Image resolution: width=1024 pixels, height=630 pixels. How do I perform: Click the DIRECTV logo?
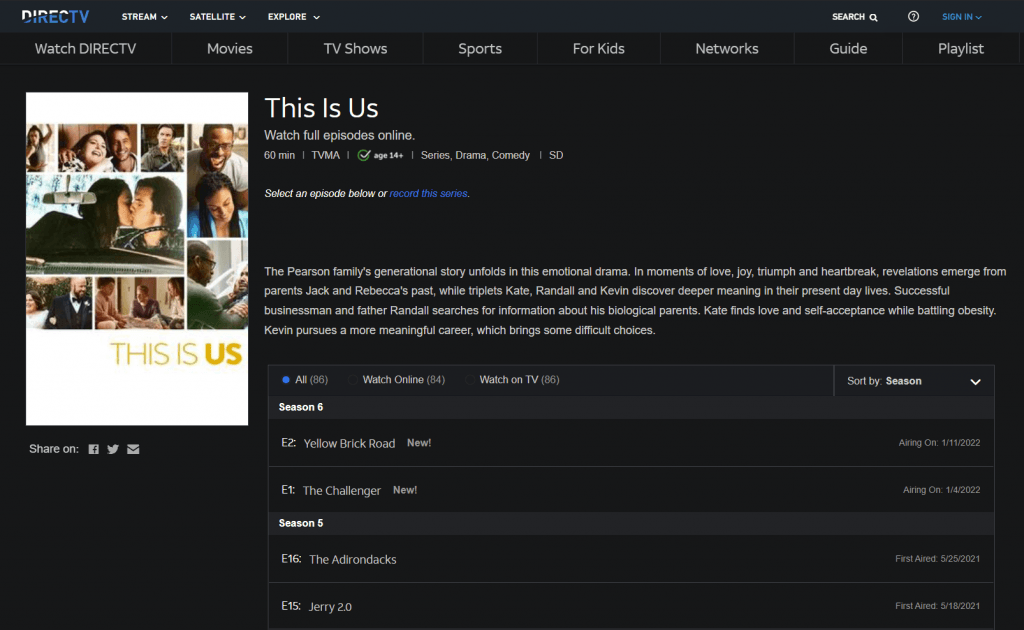point(55,16)
